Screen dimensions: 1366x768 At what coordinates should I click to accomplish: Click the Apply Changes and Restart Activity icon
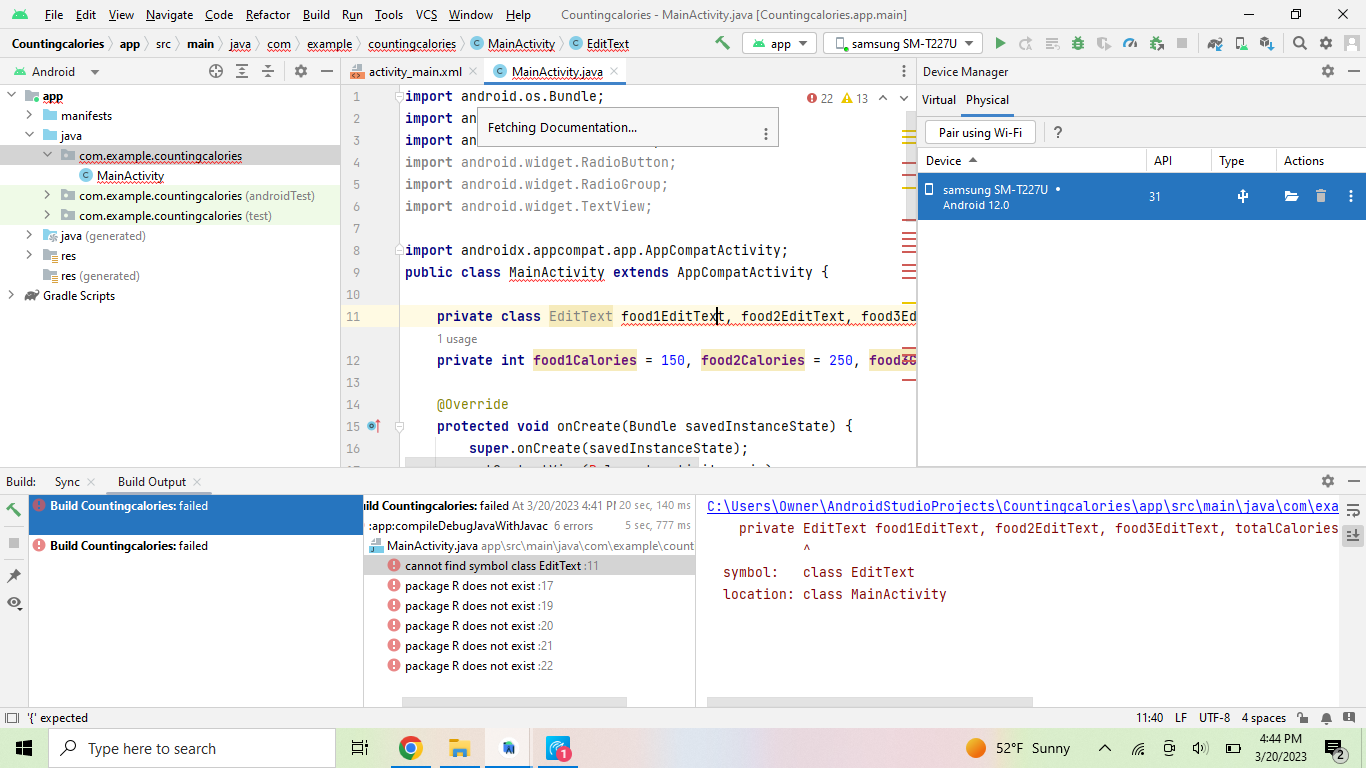point(1026,43)
